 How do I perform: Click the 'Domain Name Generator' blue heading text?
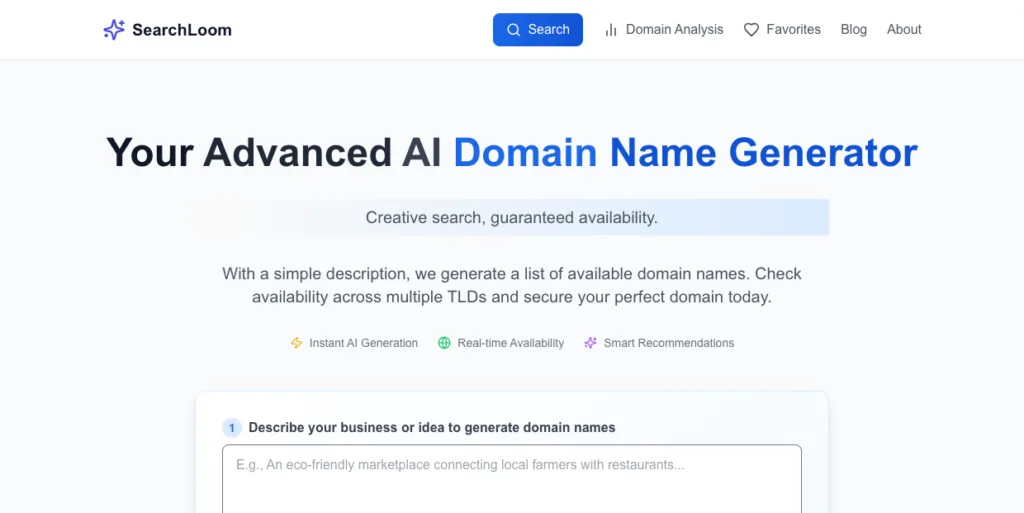pos(686,152)
